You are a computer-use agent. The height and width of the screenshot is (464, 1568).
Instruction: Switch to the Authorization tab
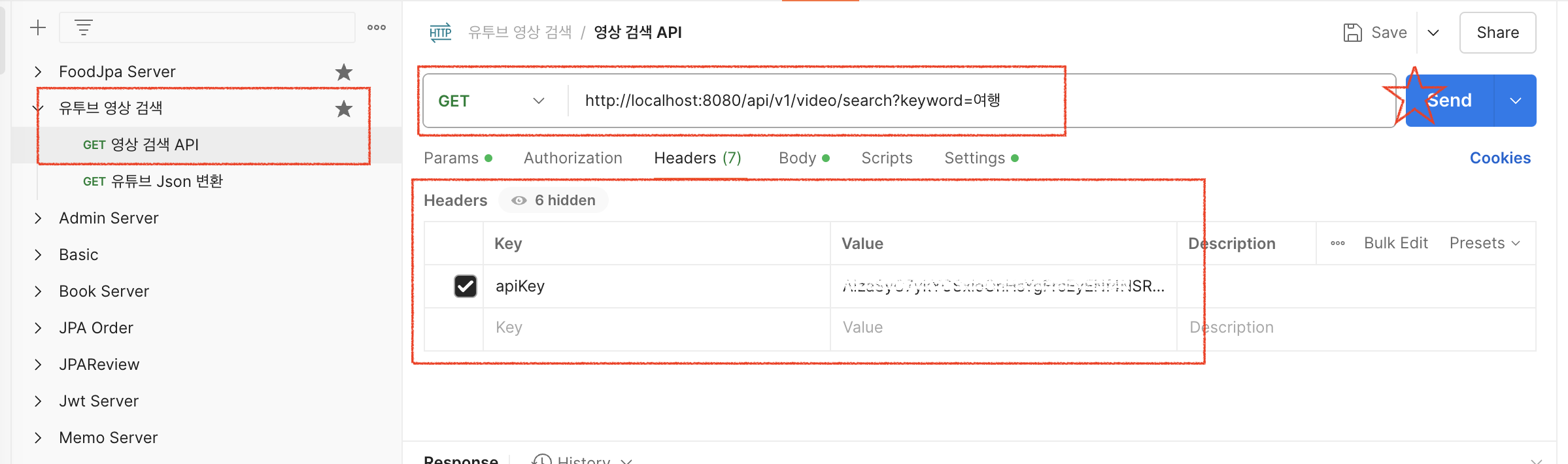573,158
